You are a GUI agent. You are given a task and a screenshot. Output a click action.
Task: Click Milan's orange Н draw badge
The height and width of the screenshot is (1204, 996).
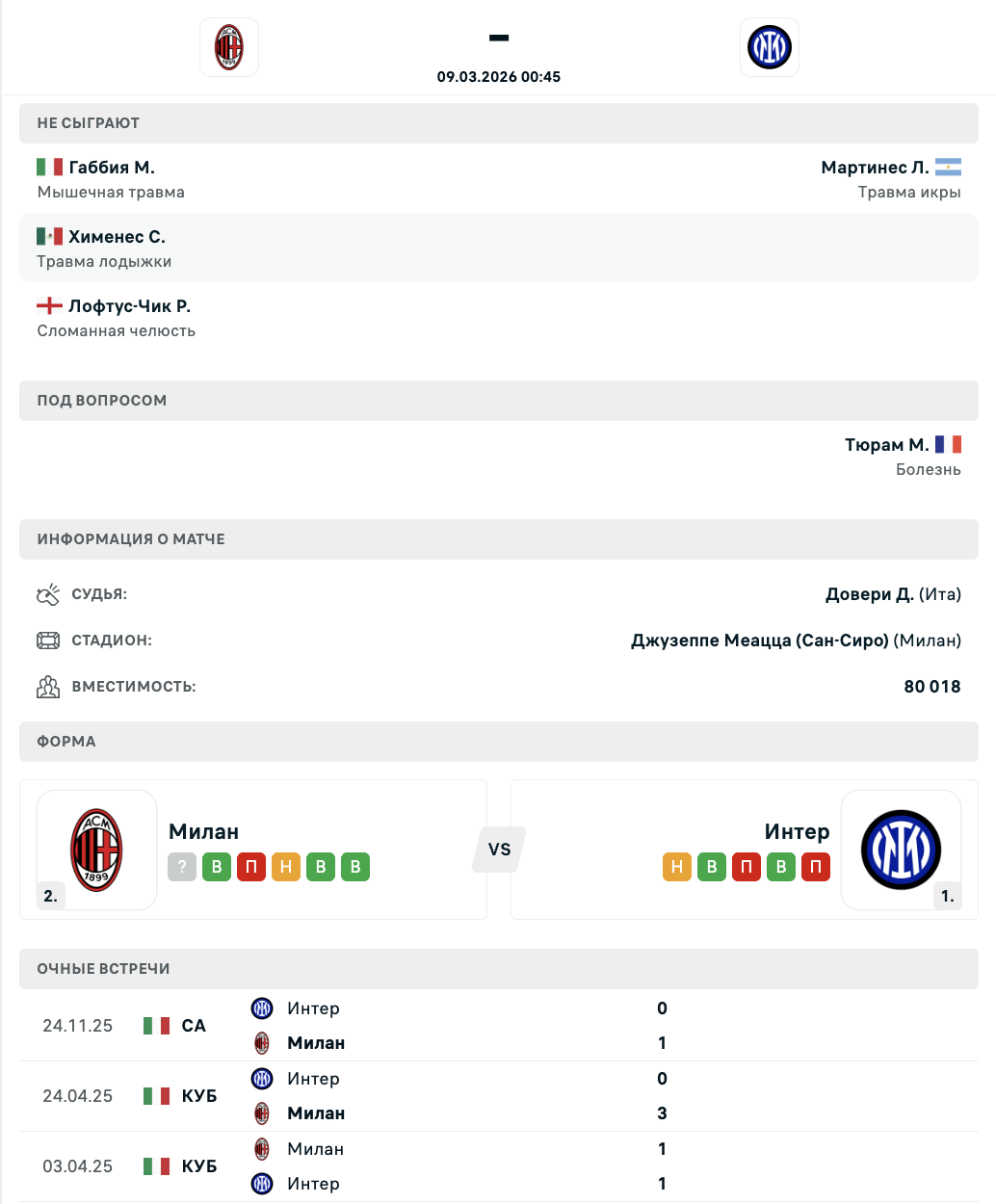[x=286, y=867]
